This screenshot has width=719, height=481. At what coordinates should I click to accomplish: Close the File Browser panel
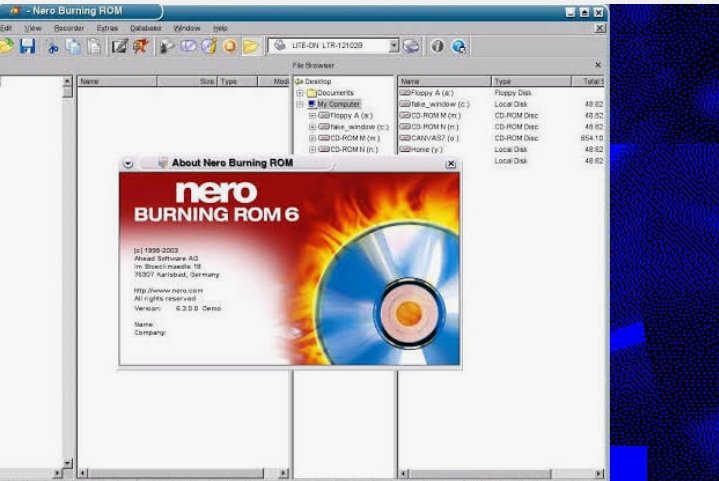pyautogui.click(x=597, y=65)
